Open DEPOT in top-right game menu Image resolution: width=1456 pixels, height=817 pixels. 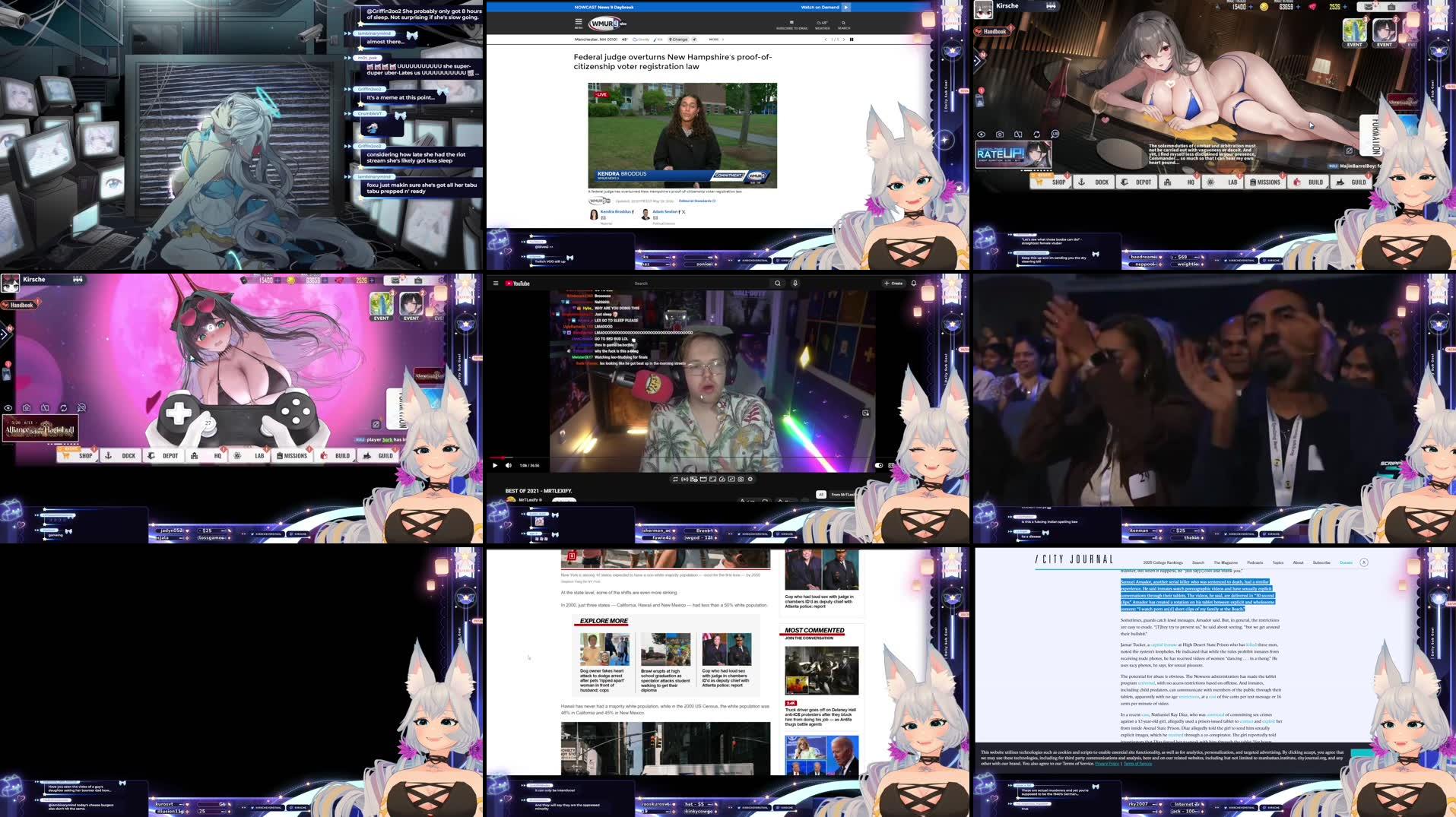(1137, 182)
